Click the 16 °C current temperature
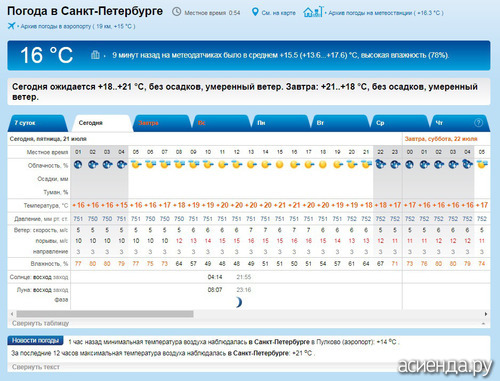 coord(46,55)
